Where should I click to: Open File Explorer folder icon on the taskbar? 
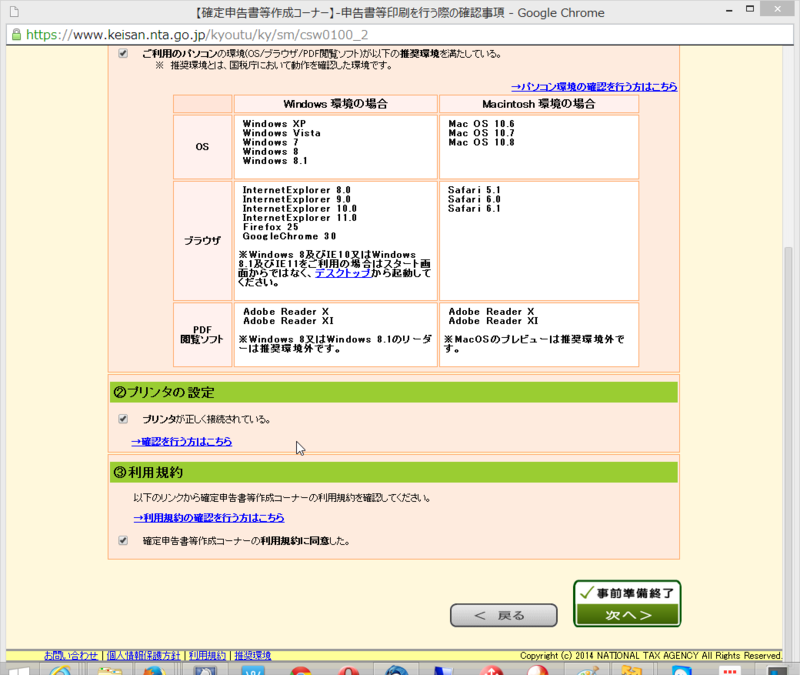[x=110, y=670]
